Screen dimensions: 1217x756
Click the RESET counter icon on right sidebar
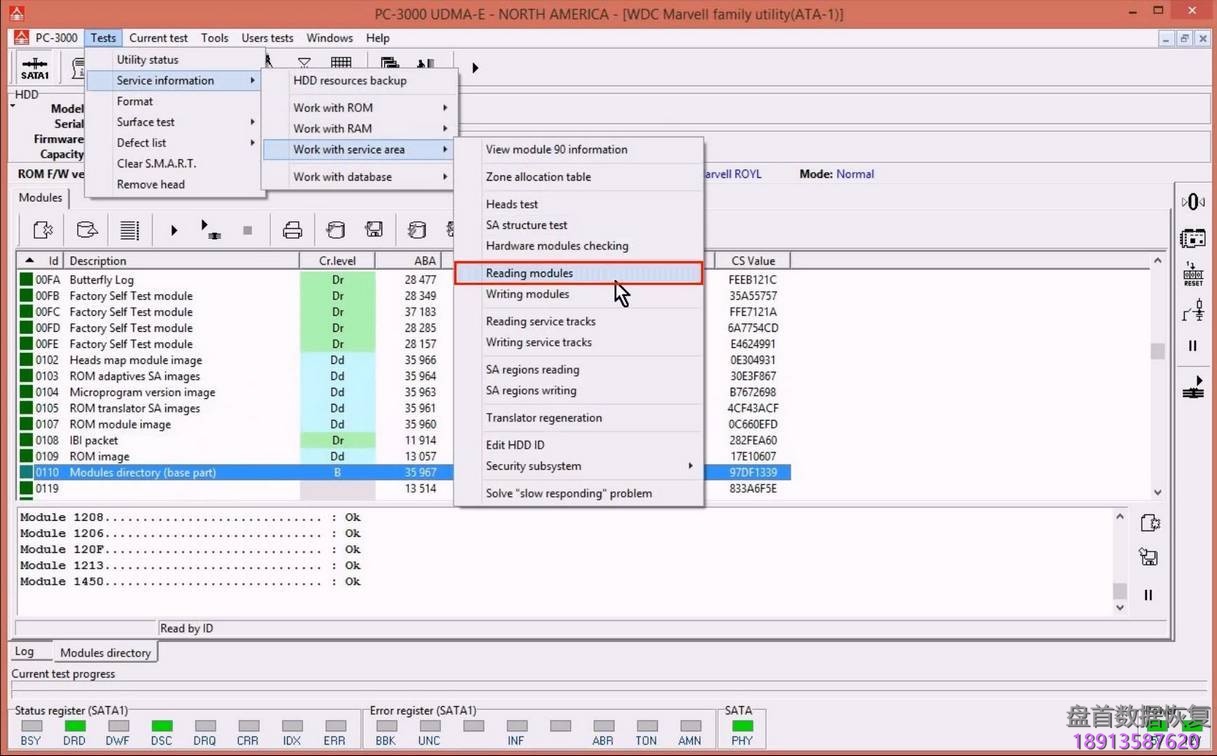click(1193, 275)
